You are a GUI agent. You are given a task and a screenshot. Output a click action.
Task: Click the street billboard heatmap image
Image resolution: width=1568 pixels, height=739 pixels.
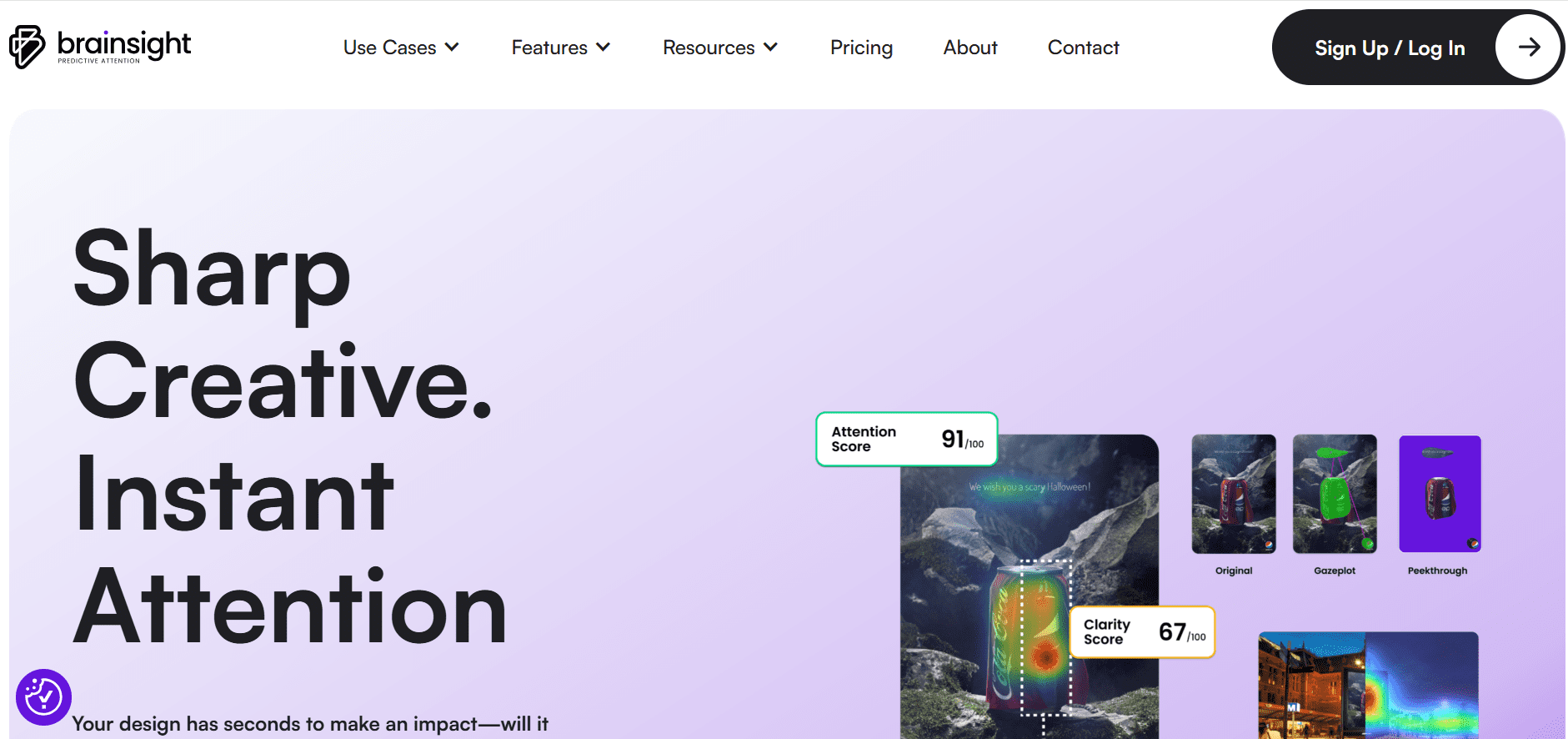tap(1367, 684)
